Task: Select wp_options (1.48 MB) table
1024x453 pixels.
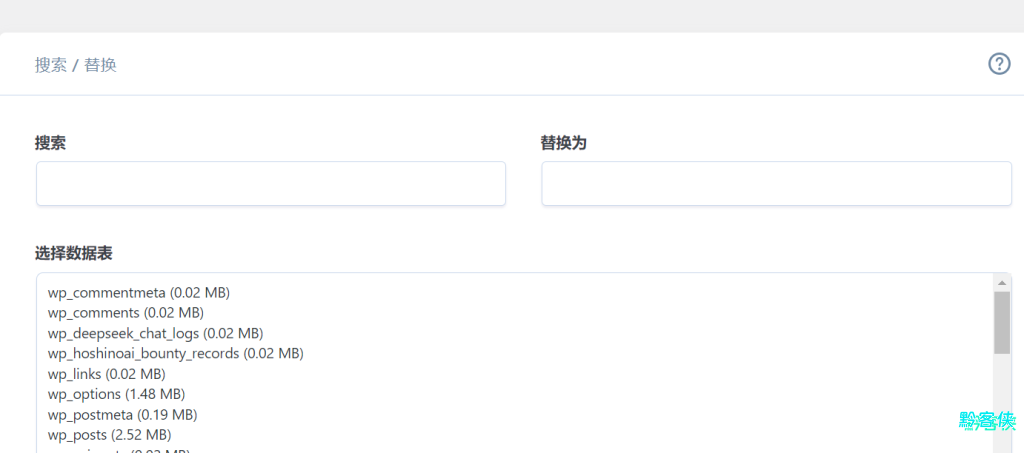Action: tap(116, 394)
